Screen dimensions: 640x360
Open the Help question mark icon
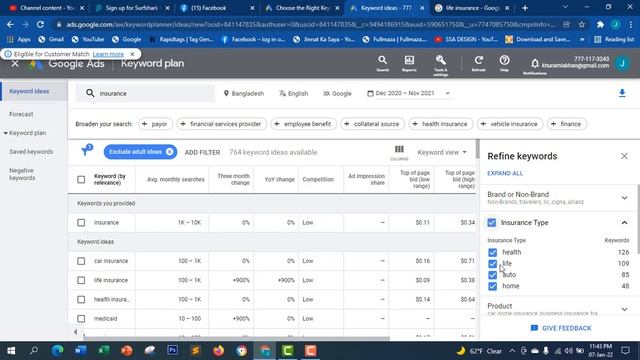504,60
